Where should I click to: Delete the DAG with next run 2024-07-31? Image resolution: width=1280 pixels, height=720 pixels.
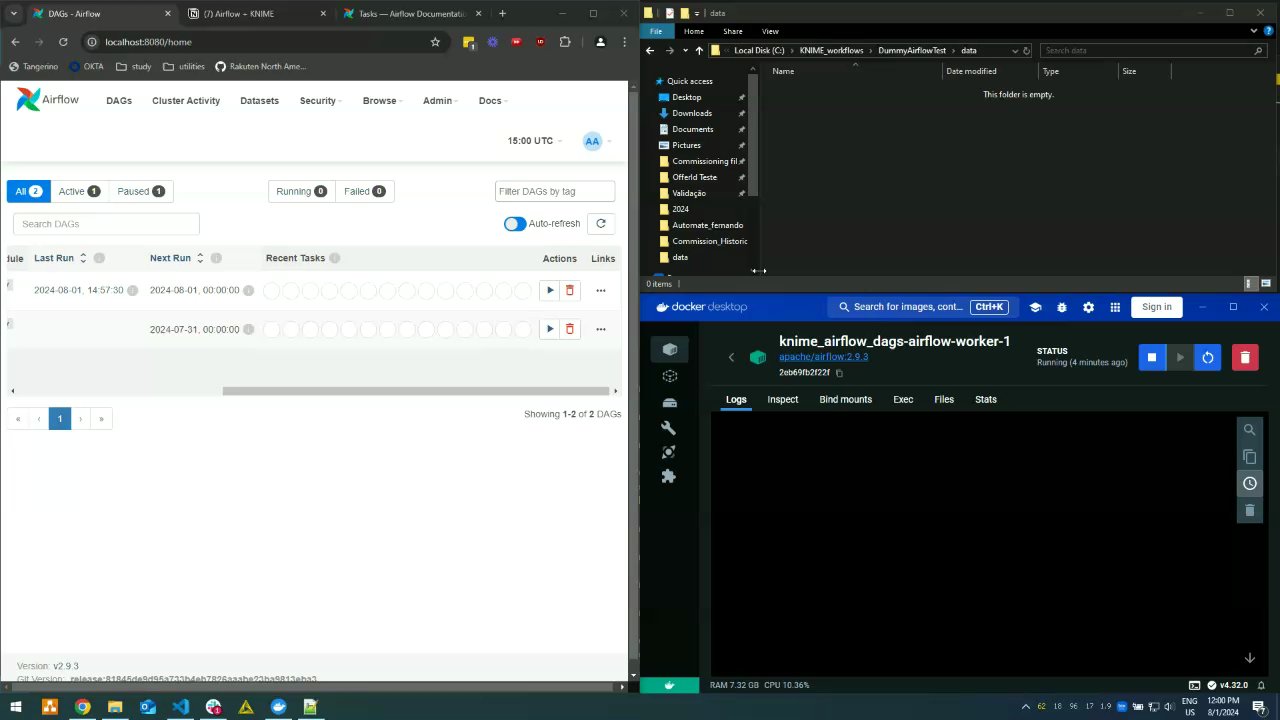click(x=570, y=329)
